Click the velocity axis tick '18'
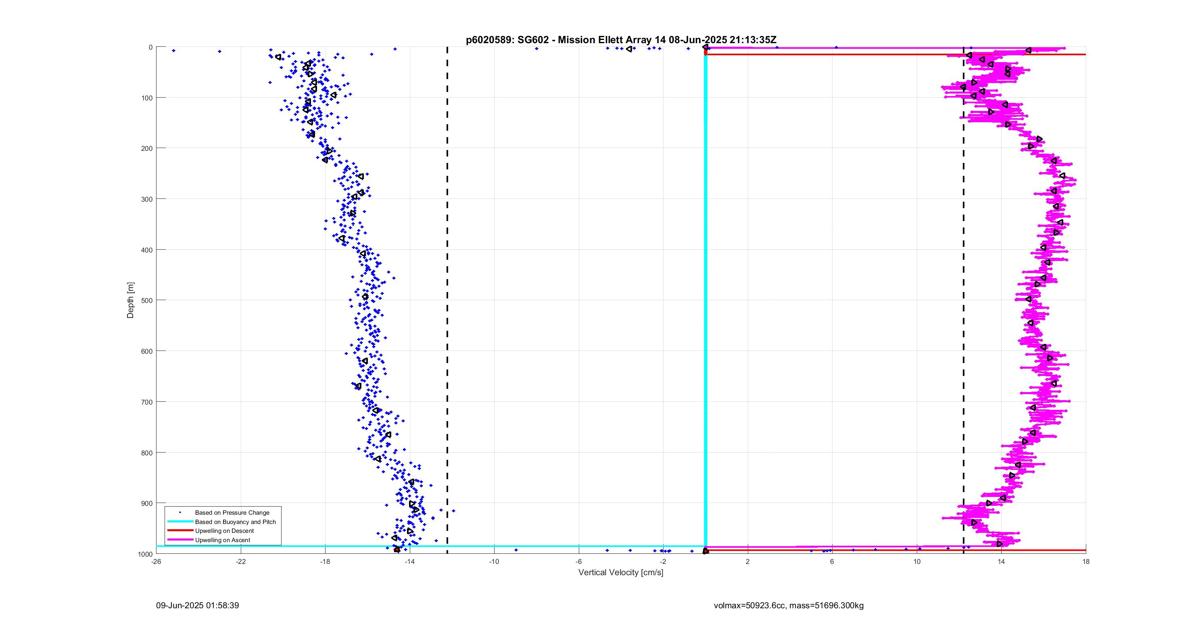 tap(1085, 561)
